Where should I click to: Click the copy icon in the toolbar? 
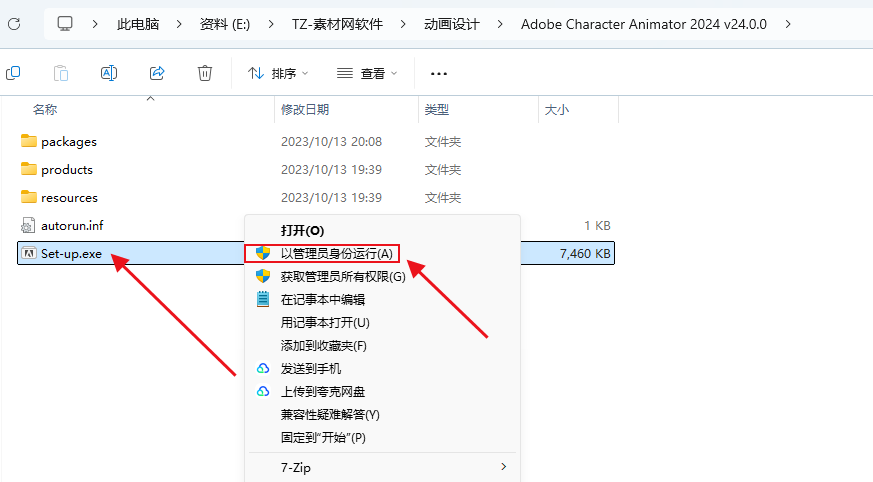coord(13,73)
